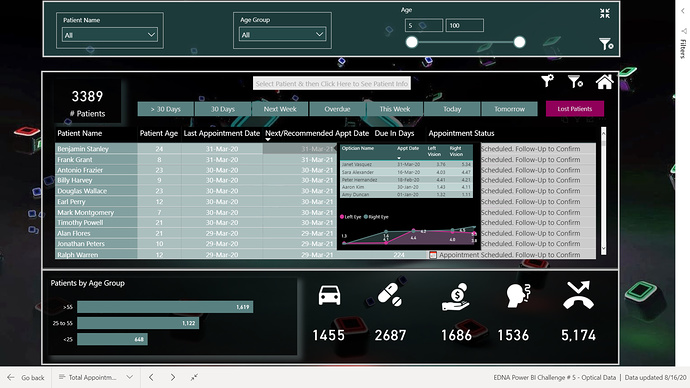Click the Right Eye legend entry
Screen dimensions: 690x388
pos(376,217)
